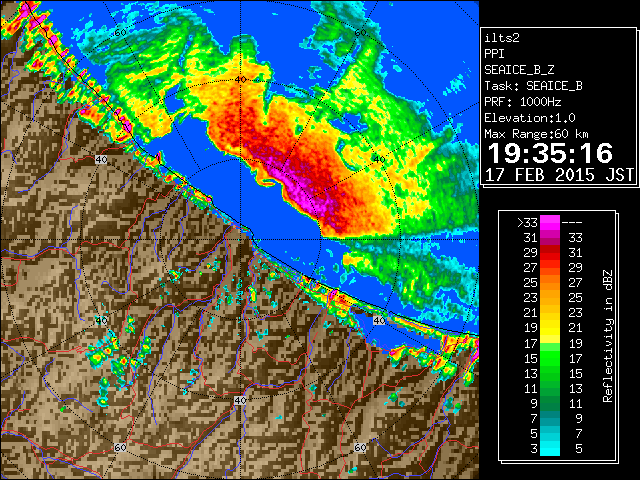Click the cyan legend band at bottom

(550, 448)
